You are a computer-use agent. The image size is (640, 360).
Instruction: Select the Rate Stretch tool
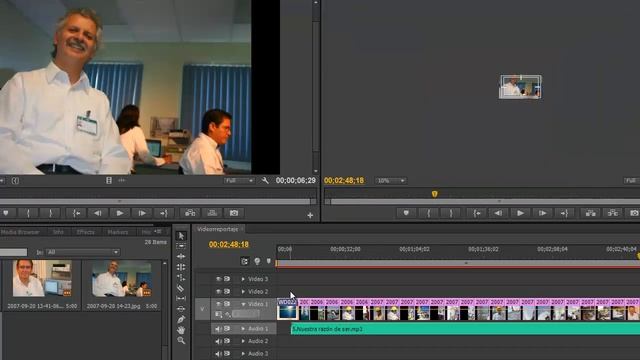(x=181, y=278)
